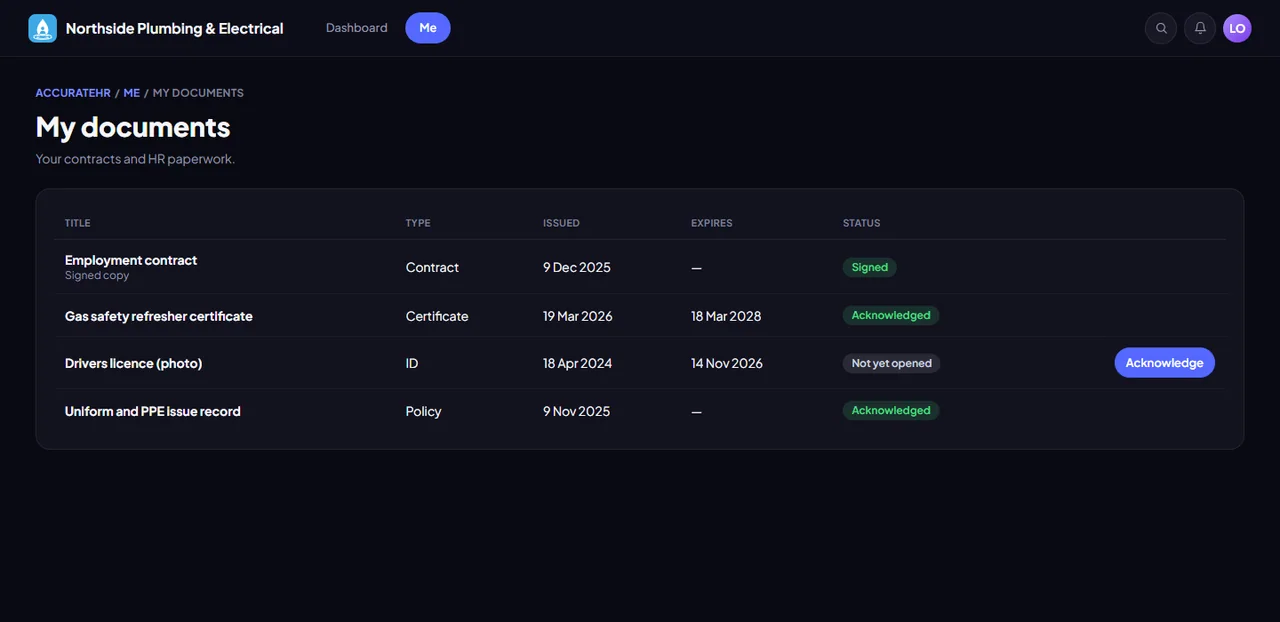
Task: Click the My documents page heading
Action: click(x=133, y=127)
